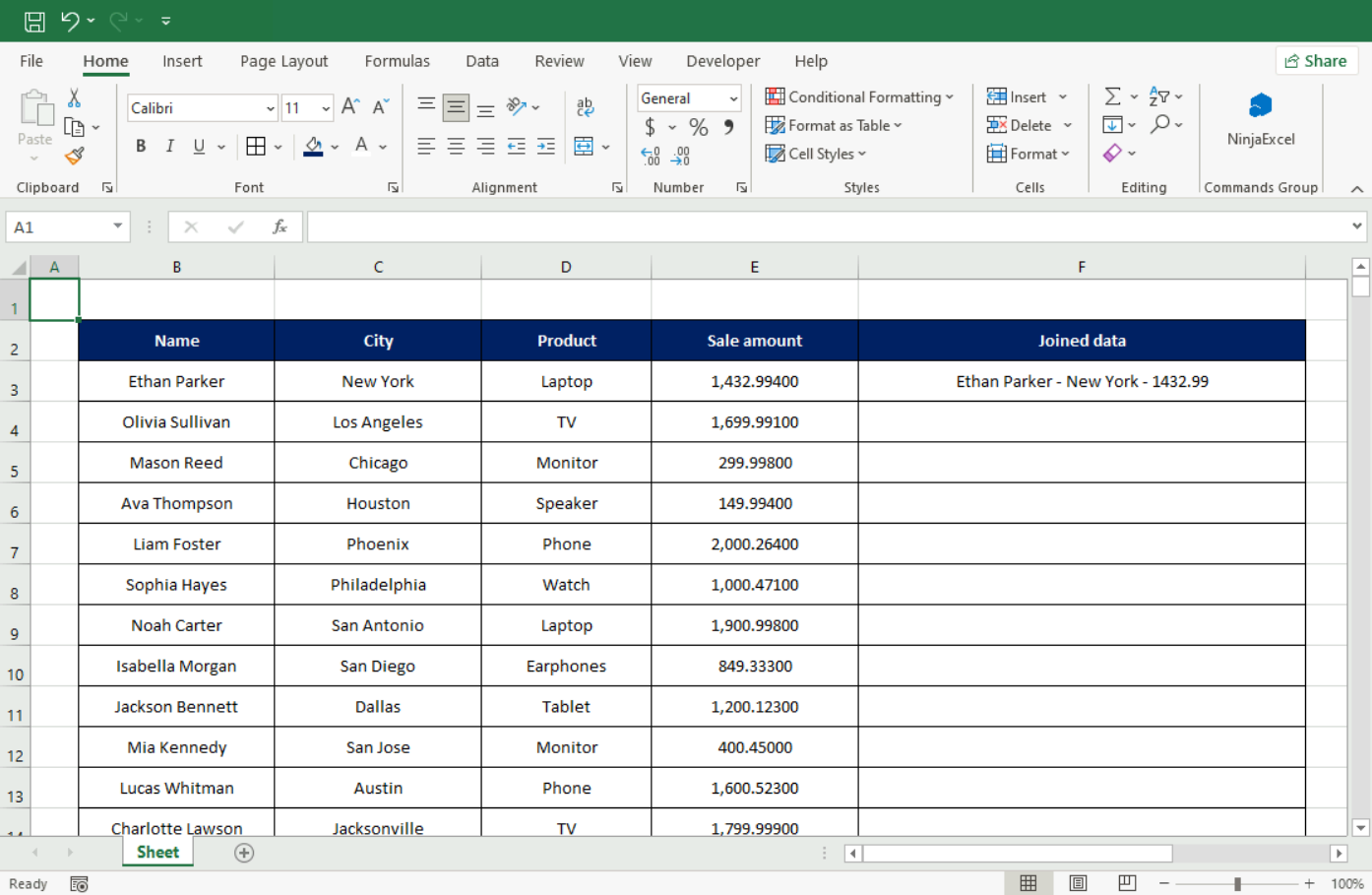Click the Paste clipboard icon
Image resolution: width=1372 pixels, height=895 pixels.
click(x=35, y=110)
